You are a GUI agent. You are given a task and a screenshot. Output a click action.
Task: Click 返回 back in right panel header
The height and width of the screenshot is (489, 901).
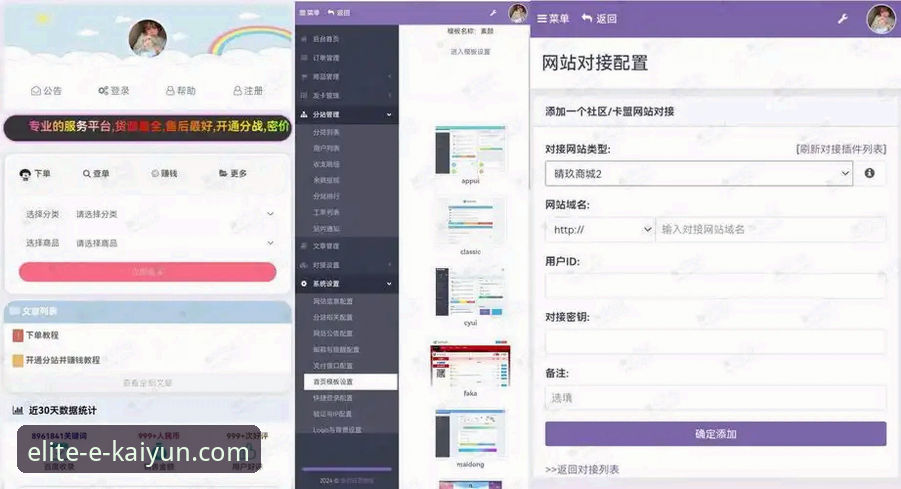[x=599, y=18]
